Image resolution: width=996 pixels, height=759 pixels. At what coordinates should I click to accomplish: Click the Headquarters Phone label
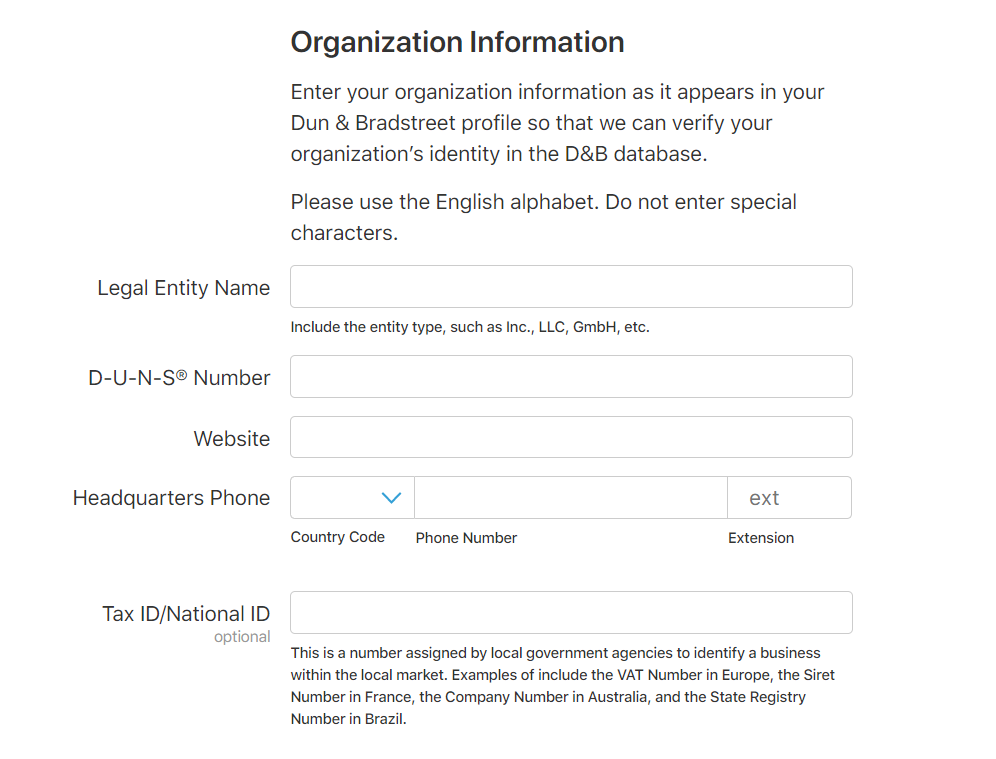tap(172, 498)
